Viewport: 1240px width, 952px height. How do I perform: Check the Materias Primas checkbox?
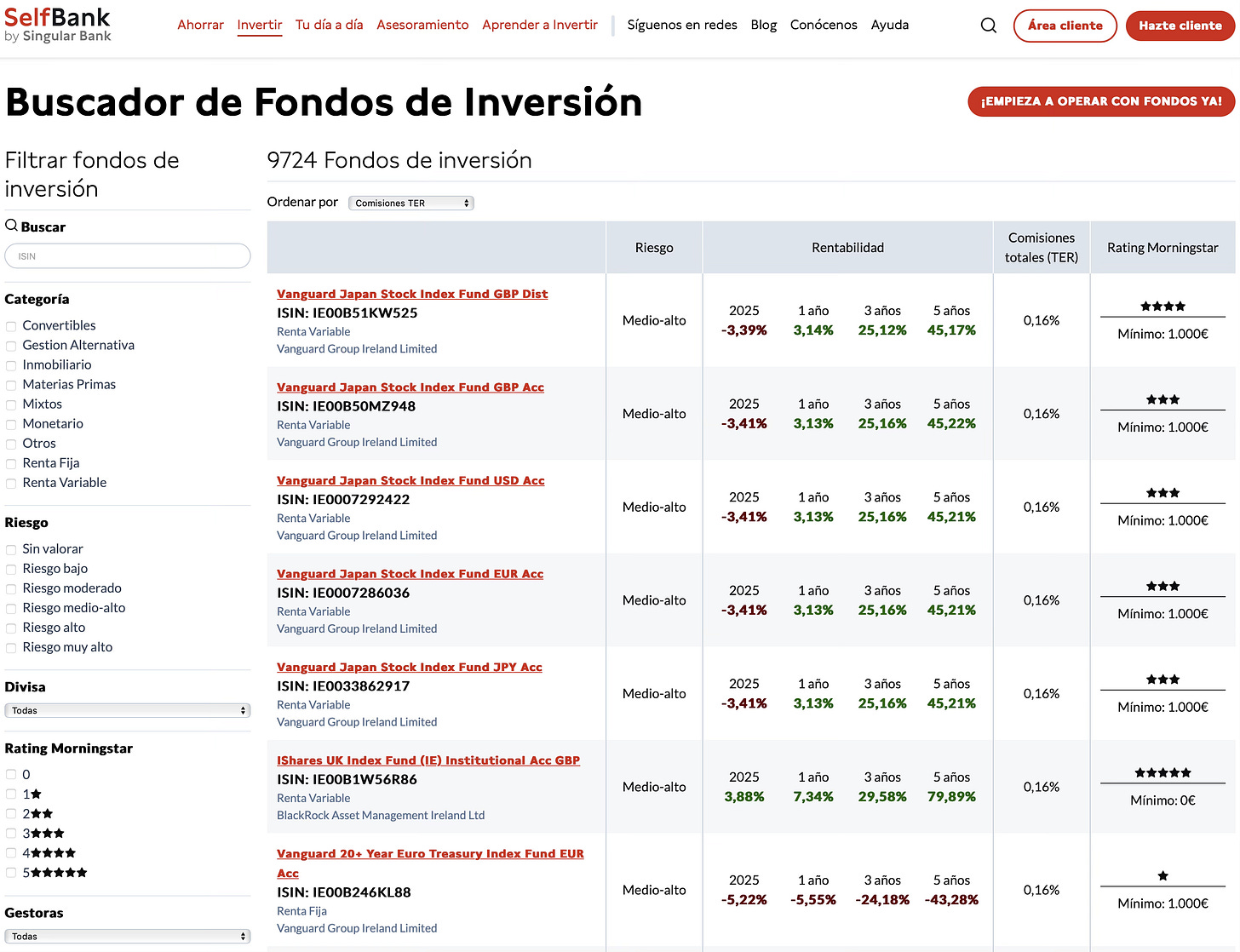pos(11,385)
